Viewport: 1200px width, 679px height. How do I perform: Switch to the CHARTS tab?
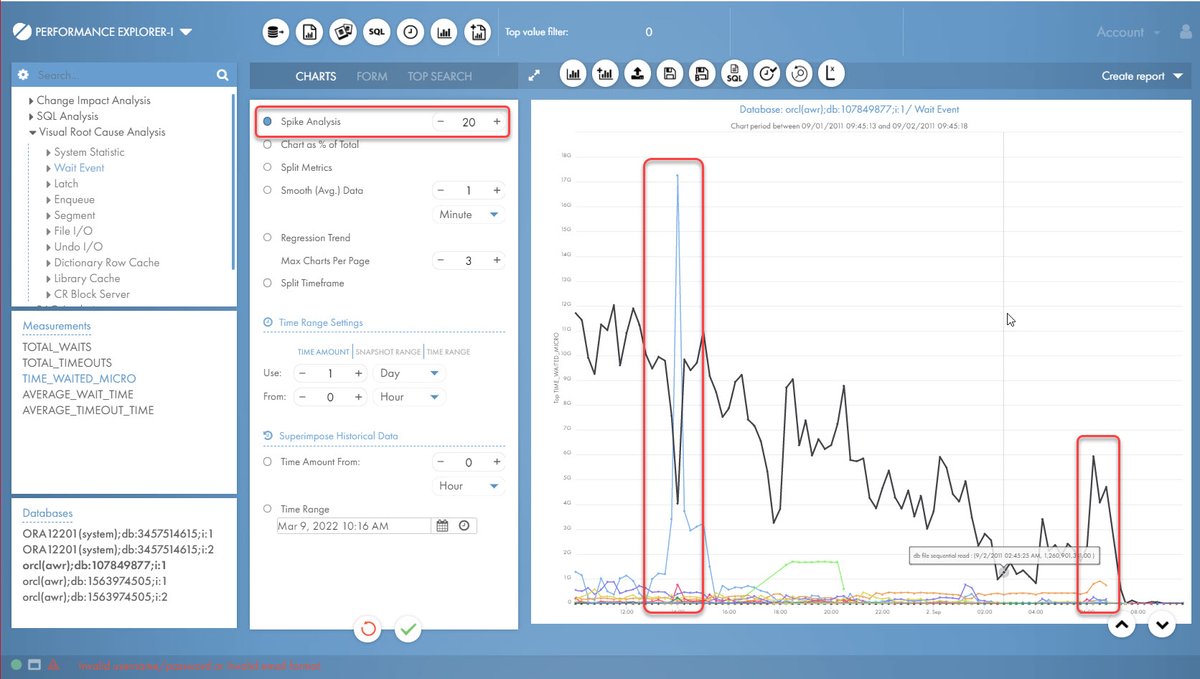pos(316,76)
